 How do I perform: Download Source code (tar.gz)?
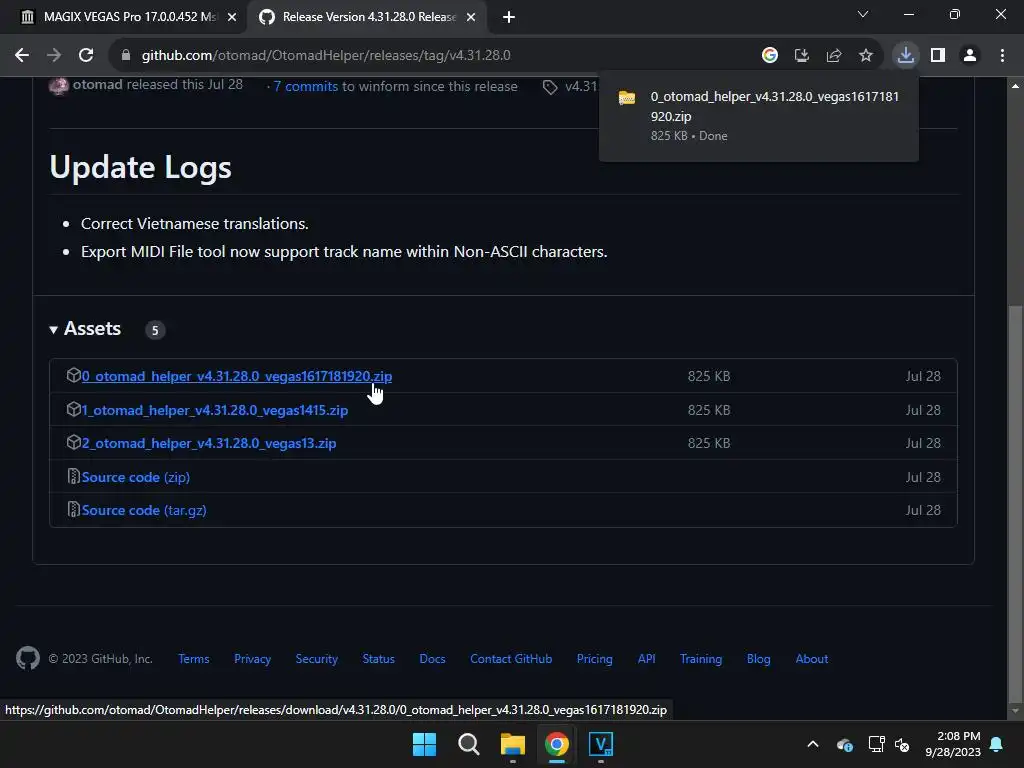(x=144, y=510)
